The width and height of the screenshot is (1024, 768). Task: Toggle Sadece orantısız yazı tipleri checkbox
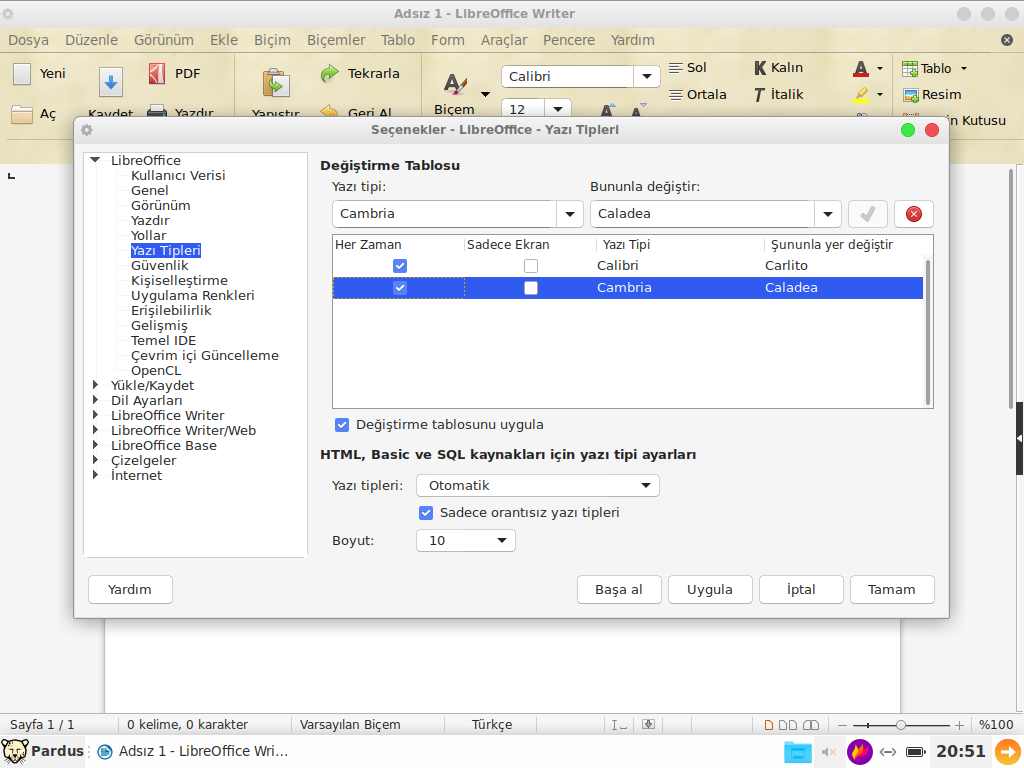pyautogui.click(x=426, y=513)
